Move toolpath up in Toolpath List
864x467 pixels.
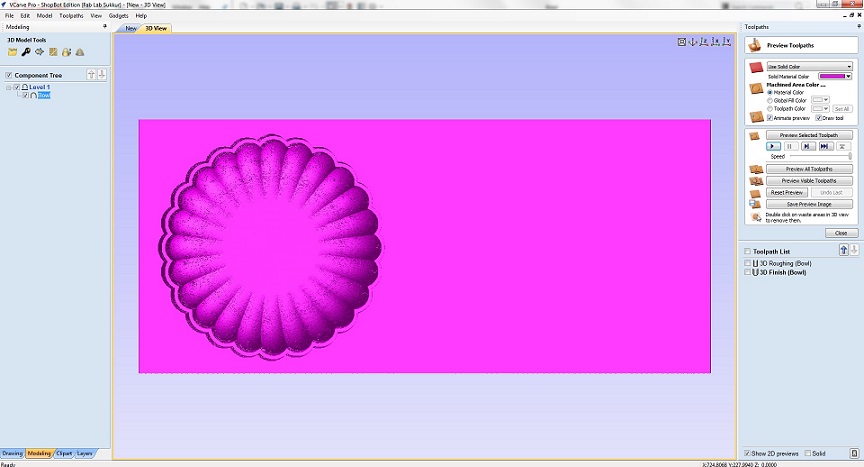click(844, 250)
